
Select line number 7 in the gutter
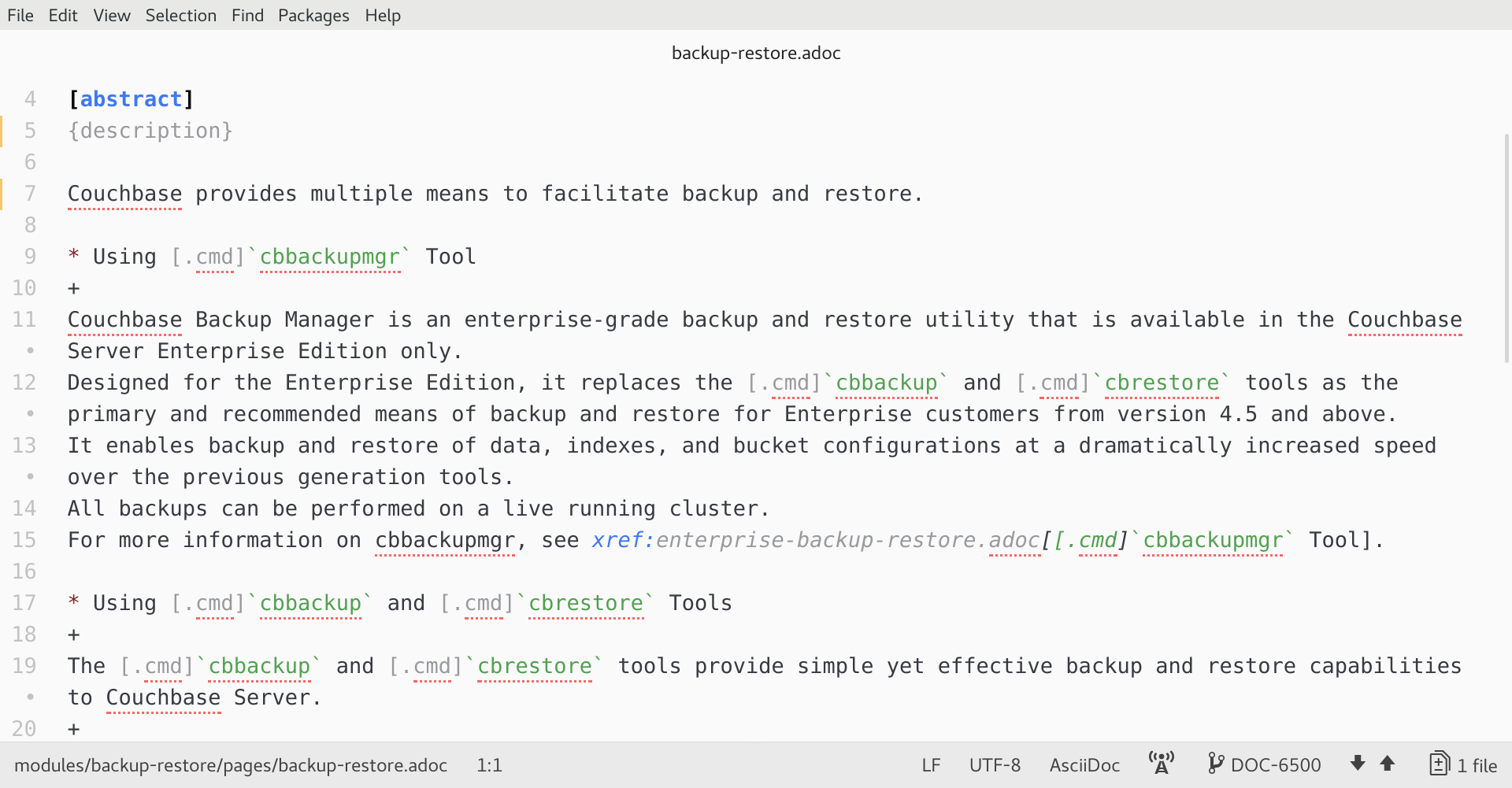pyautogui.click(x=29, y=193)
